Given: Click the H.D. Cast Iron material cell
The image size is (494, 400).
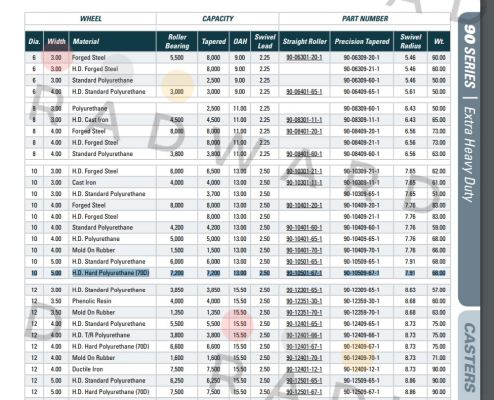Looking at the screenshot, I should coord(90,120).
